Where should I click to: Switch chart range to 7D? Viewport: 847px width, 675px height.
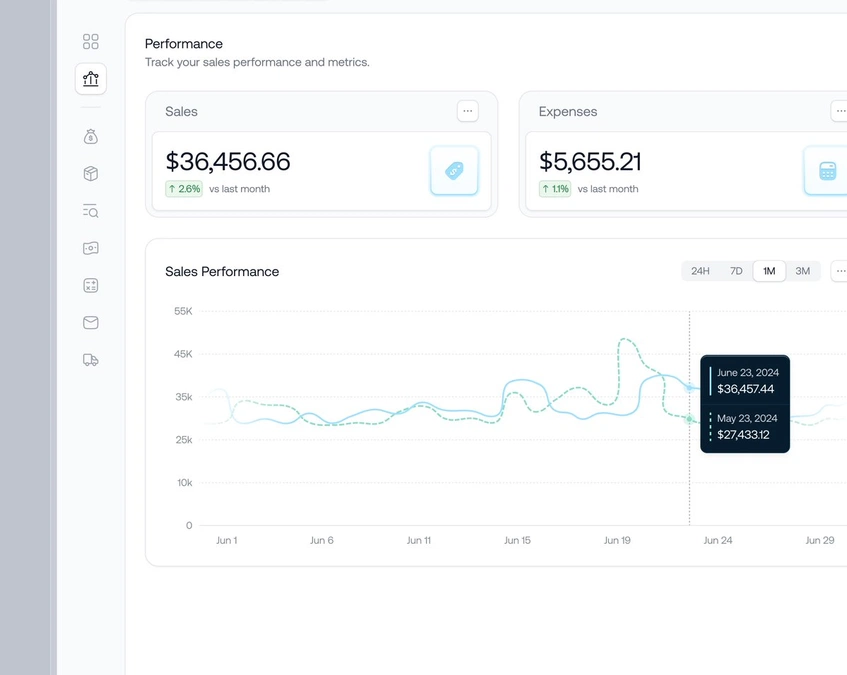[736, 271]
